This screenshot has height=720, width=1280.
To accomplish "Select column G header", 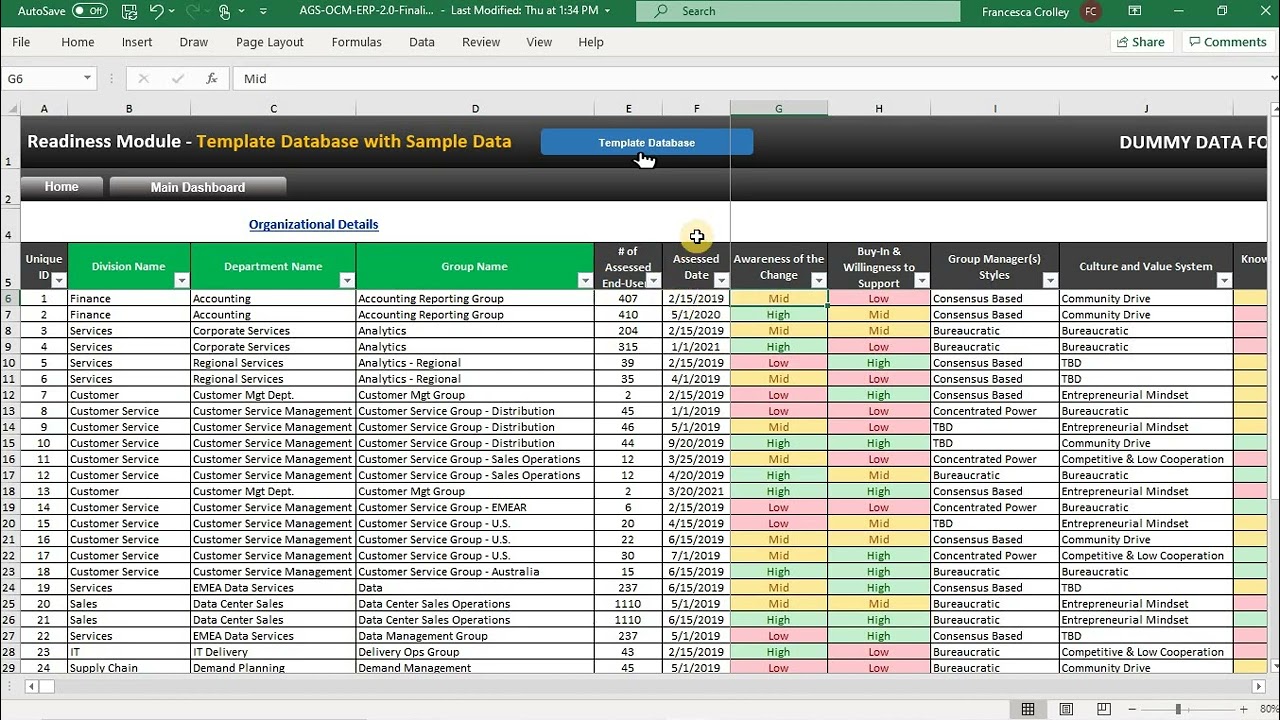I will click(779, 108).
